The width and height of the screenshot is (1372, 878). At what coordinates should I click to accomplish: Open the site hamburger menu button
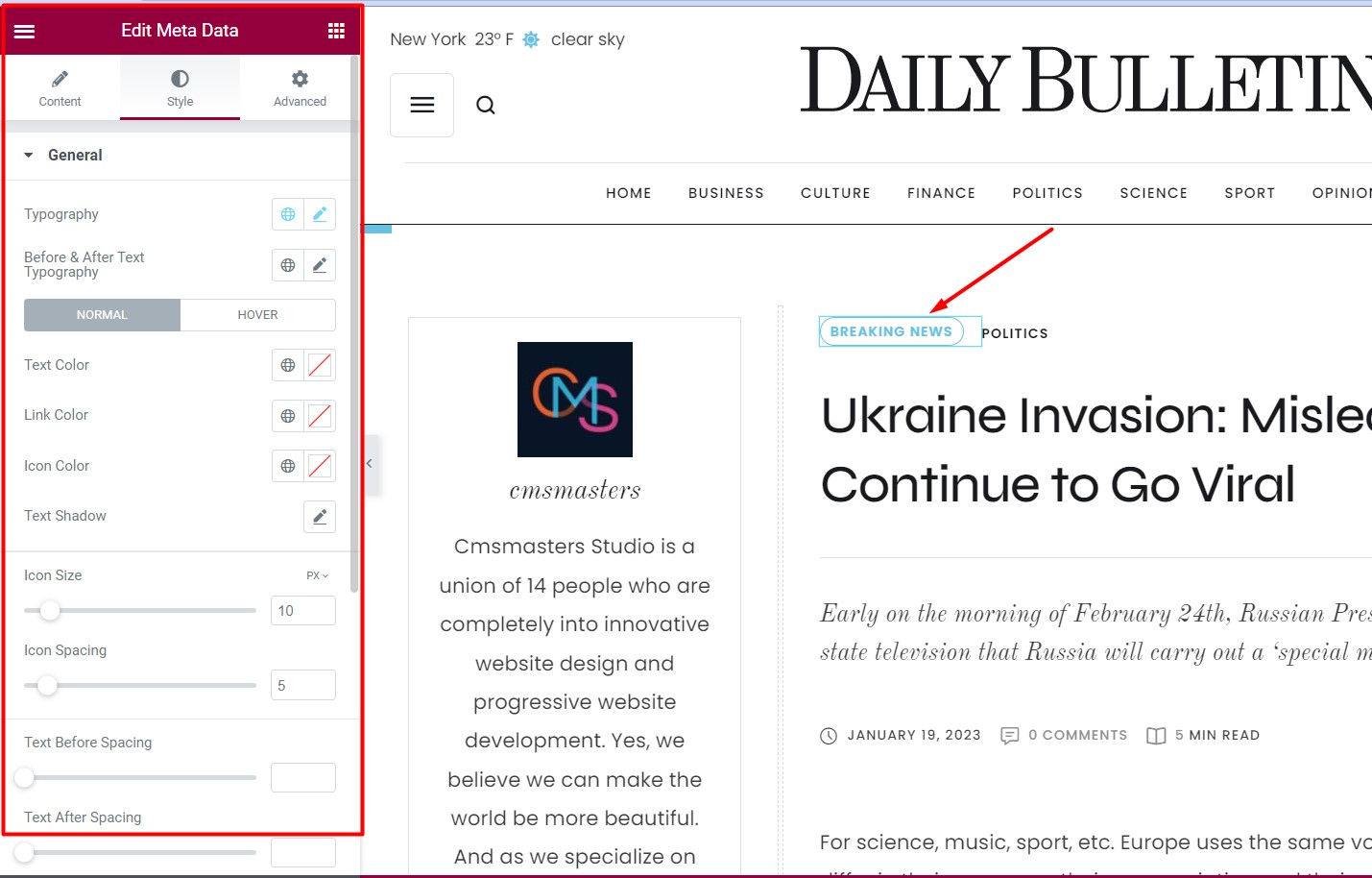(x=422, y=105)
